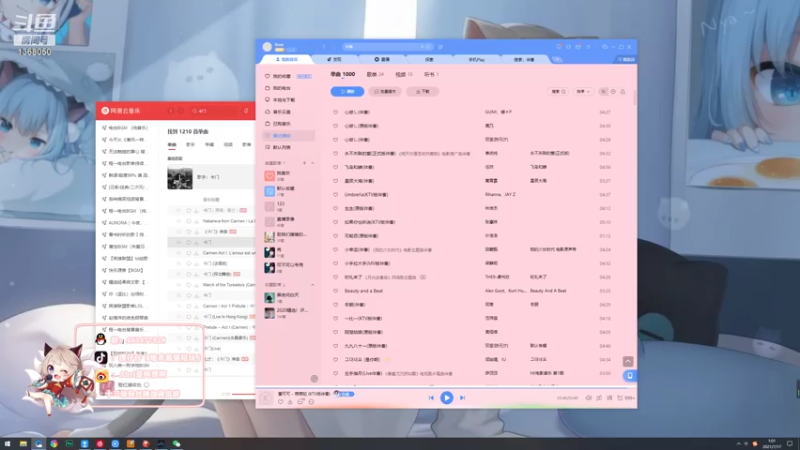Click the sound effect icon next to volume
800x450 pixels.
tap(599, 398)
